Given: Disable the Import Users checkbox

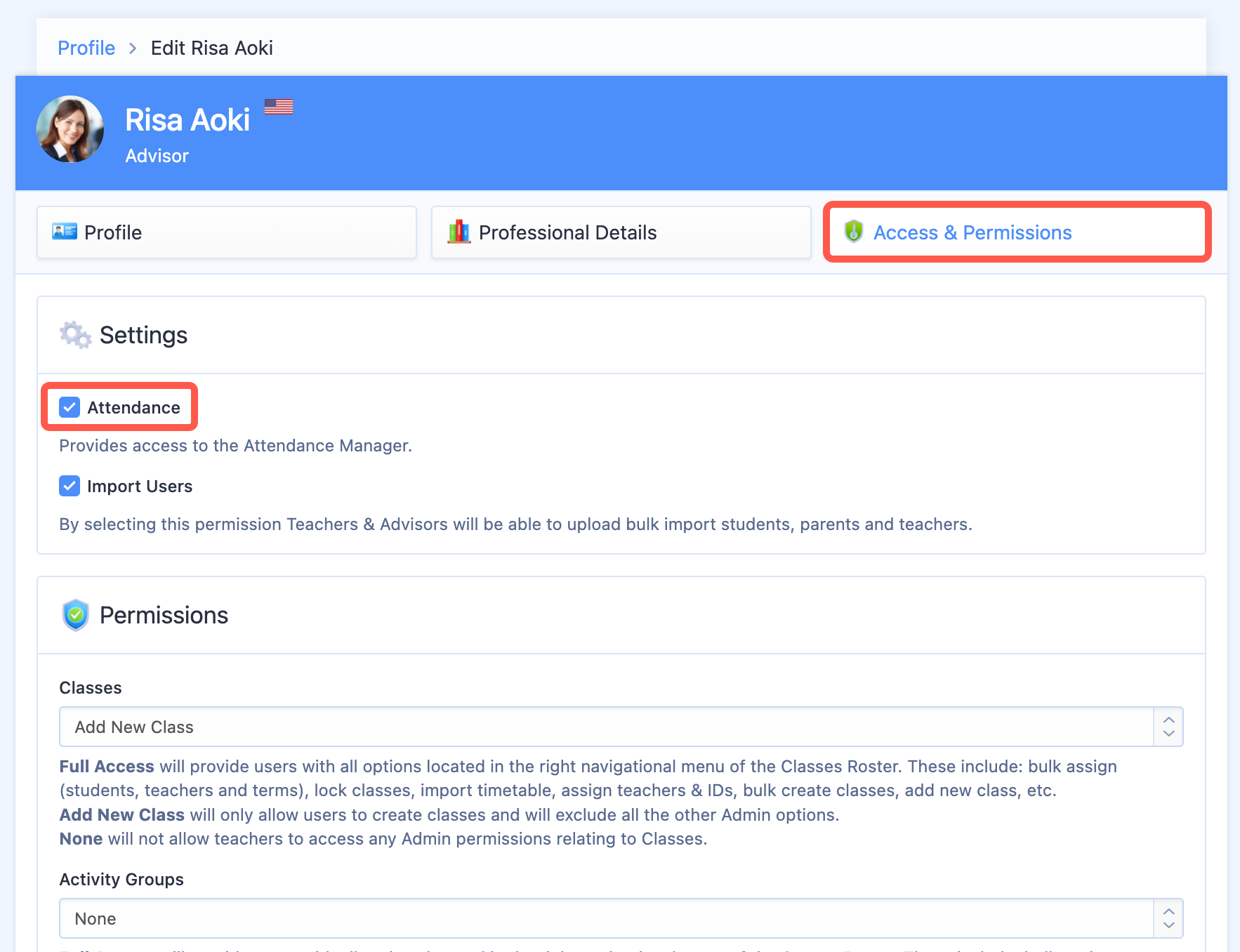Looking at the screenshot, I should click(70, 486).
